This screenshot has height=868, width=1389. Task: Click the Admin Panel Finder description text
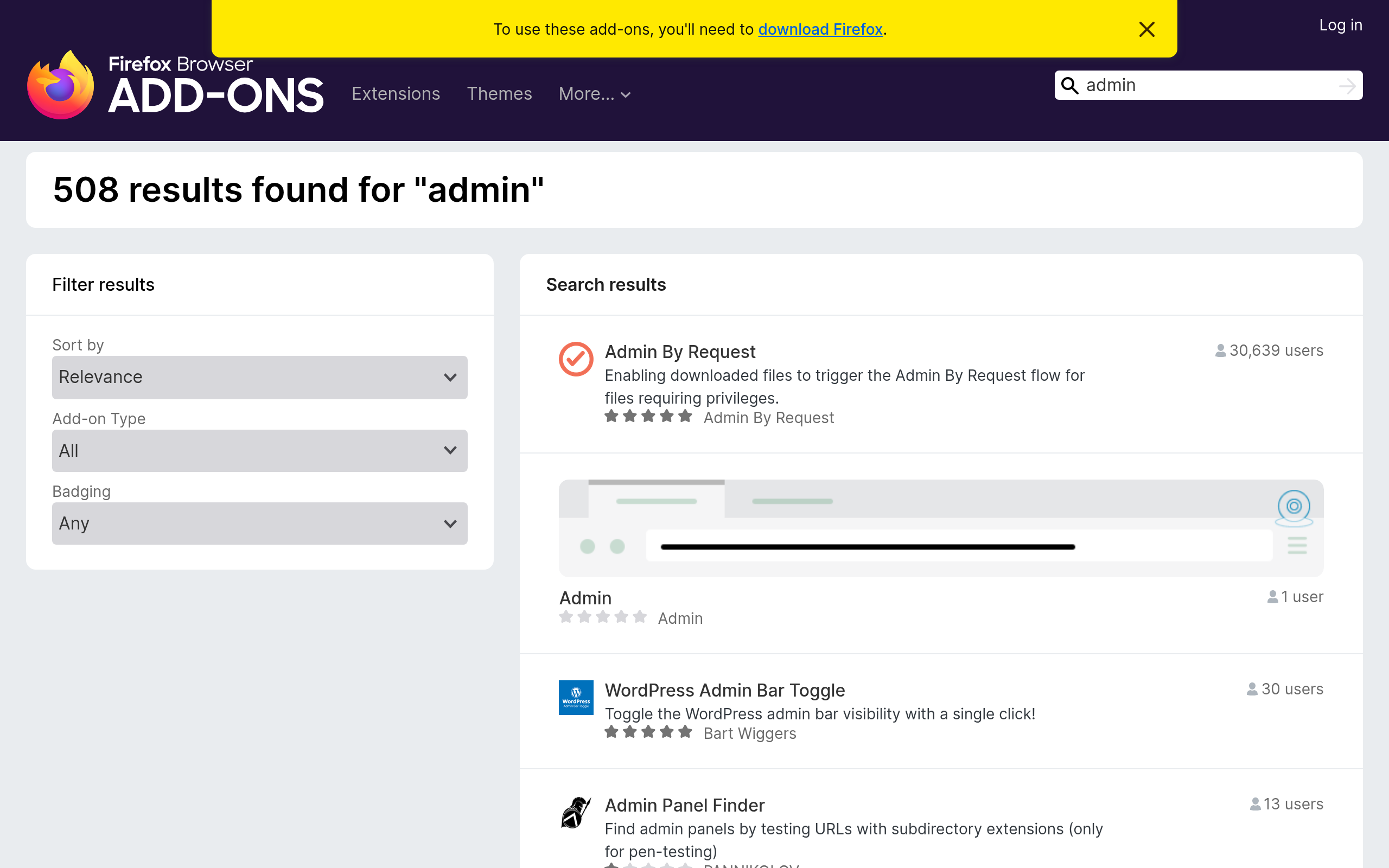click(853, 840)
